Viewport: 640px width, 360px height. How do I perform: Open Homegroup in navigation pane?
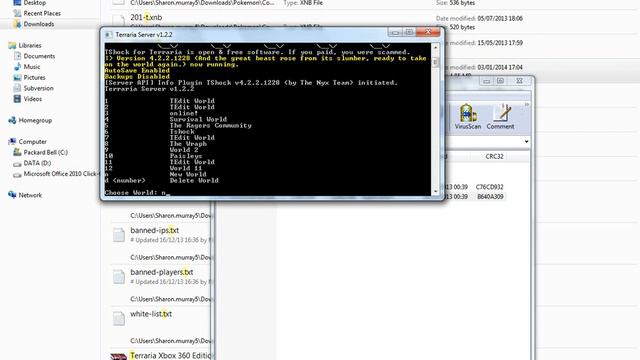pyautogui.click(x=35, y=120)
